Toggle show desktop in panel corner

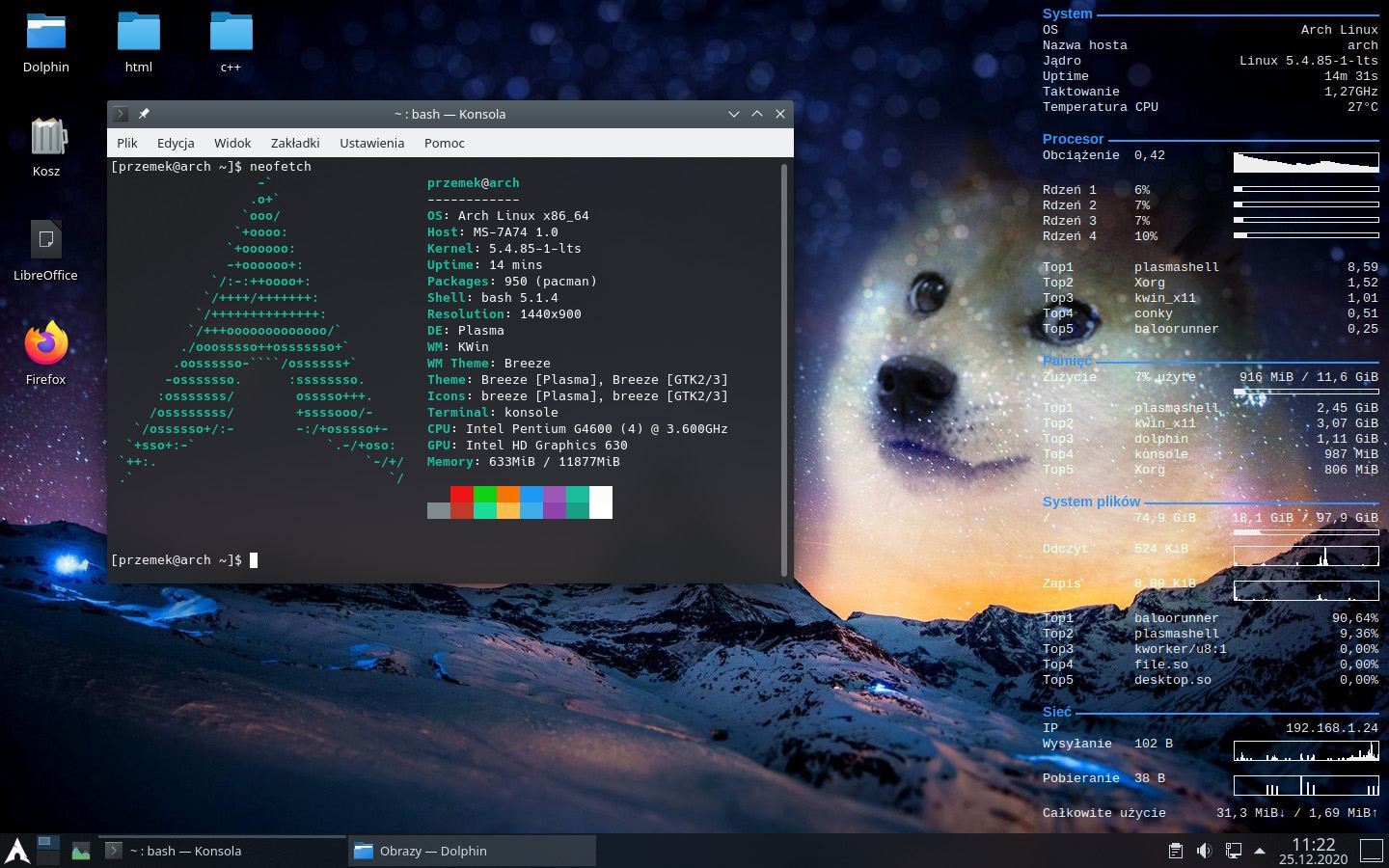click(1372, 851)
